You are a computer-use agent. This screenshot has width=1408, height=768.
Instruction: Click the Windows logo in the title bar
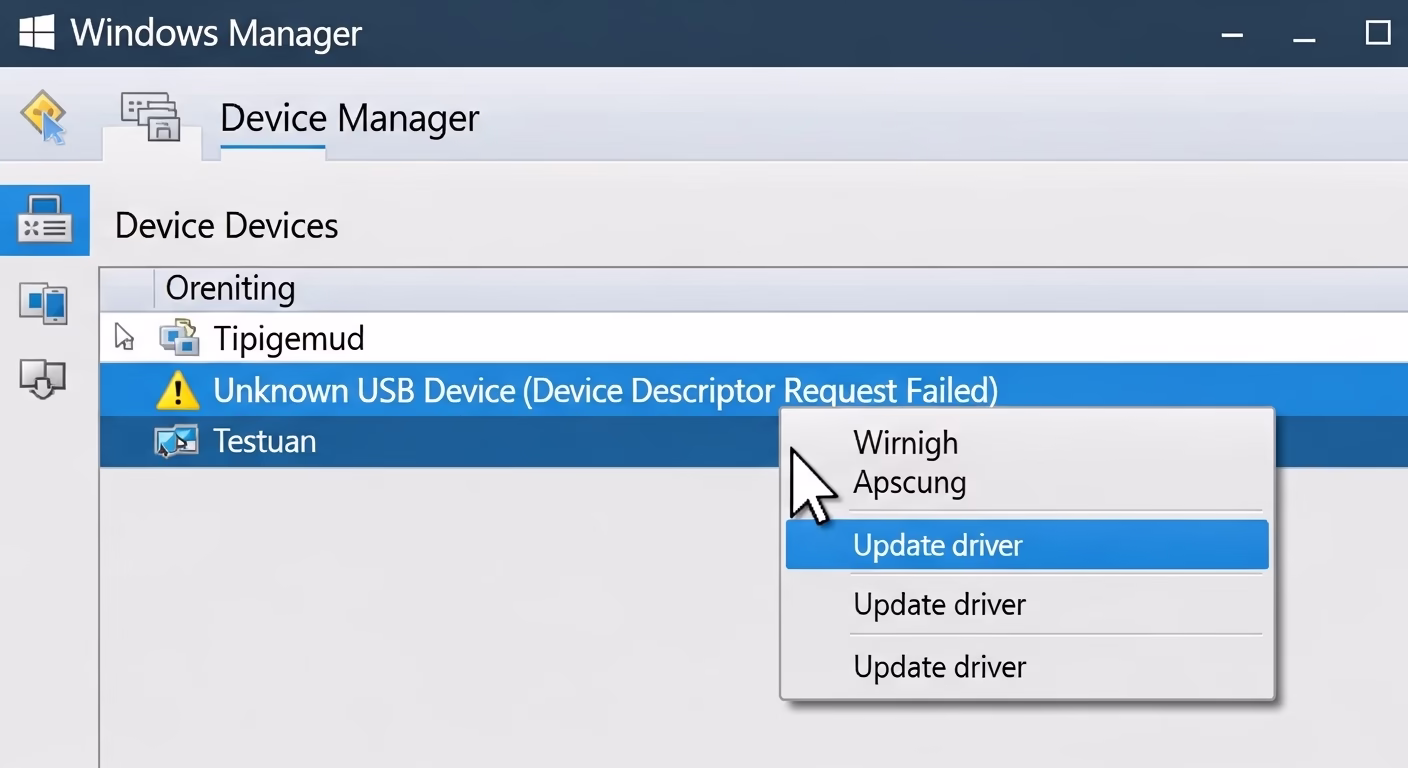point(36,32)
